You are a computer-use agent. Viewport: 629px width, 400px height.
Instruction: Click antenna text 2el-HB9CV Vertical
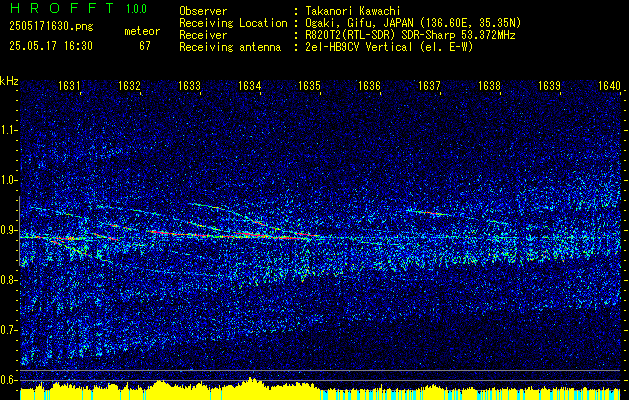click(x=359, y=47)
